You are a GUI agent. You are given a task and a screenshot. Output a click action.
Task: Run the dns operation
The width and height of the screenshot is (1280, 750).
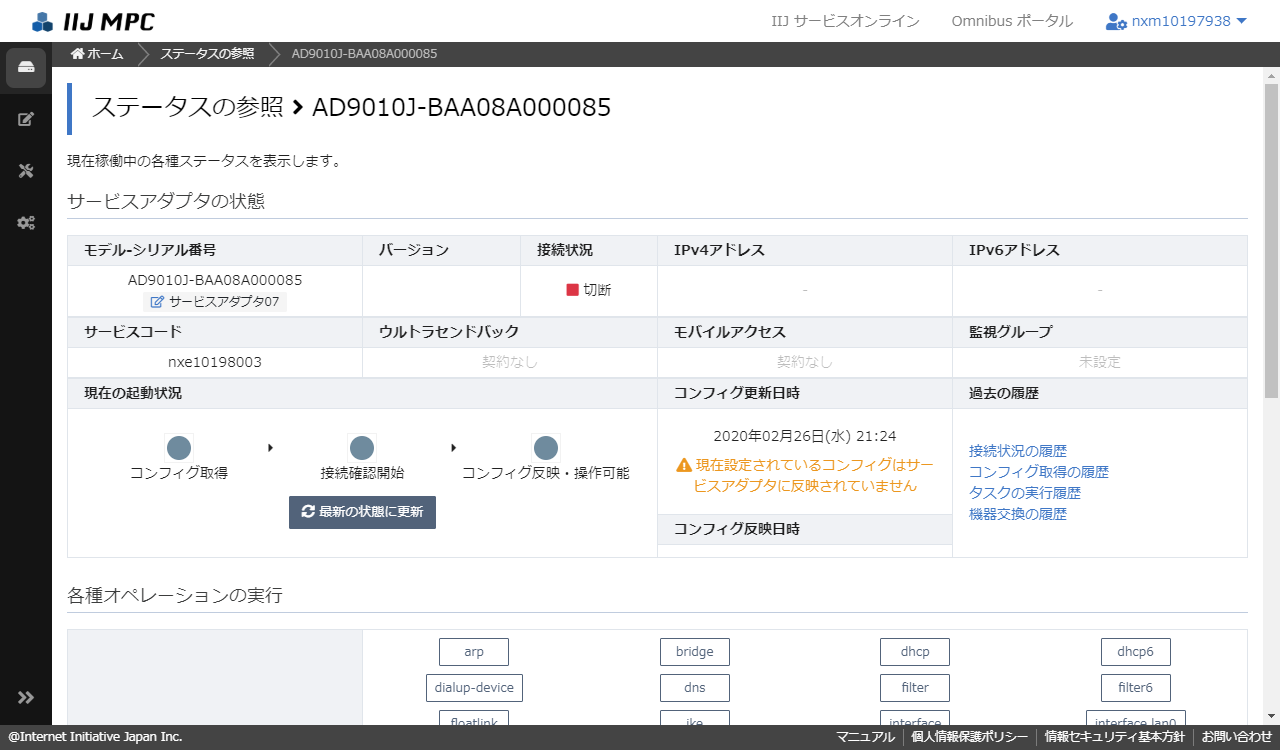click(695, 688)
